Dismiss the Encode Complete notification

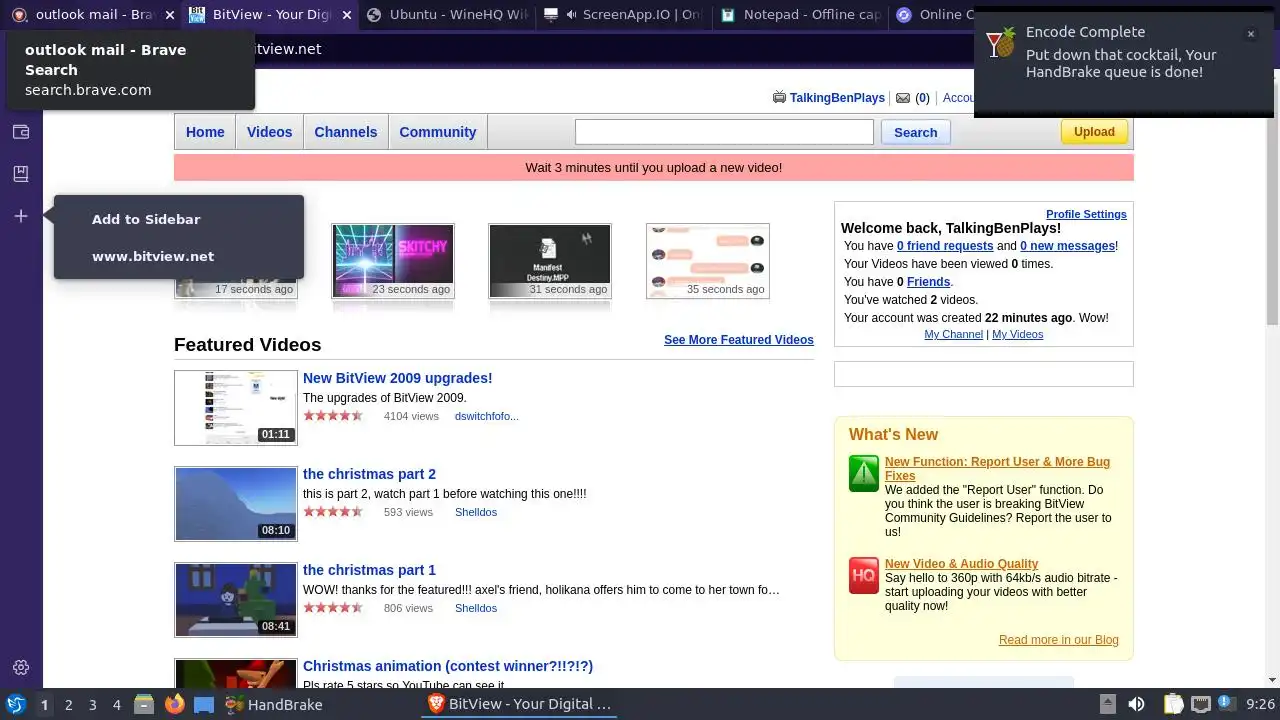(1250, 34)
